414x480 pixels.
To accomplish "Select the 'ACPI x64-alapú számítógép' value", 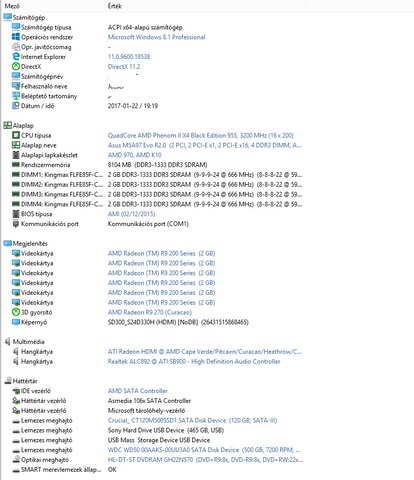I will [145, 27].
